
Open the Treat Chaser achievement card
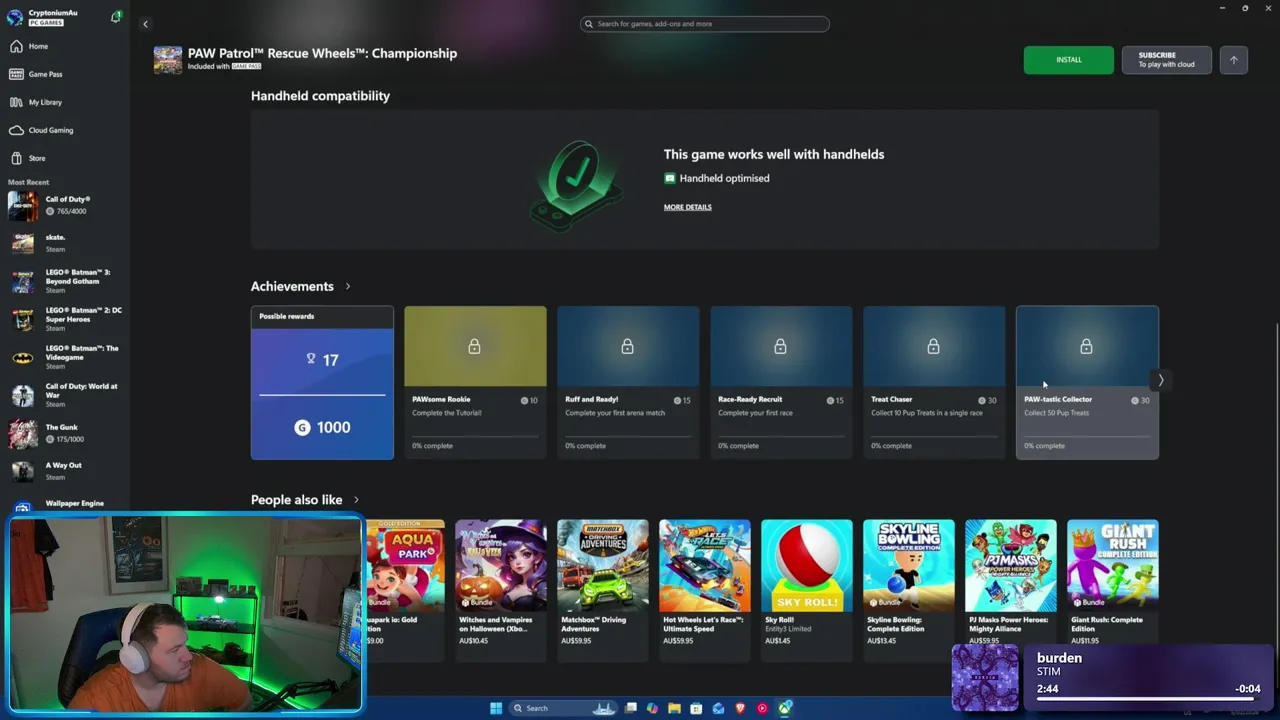point(934,383)
